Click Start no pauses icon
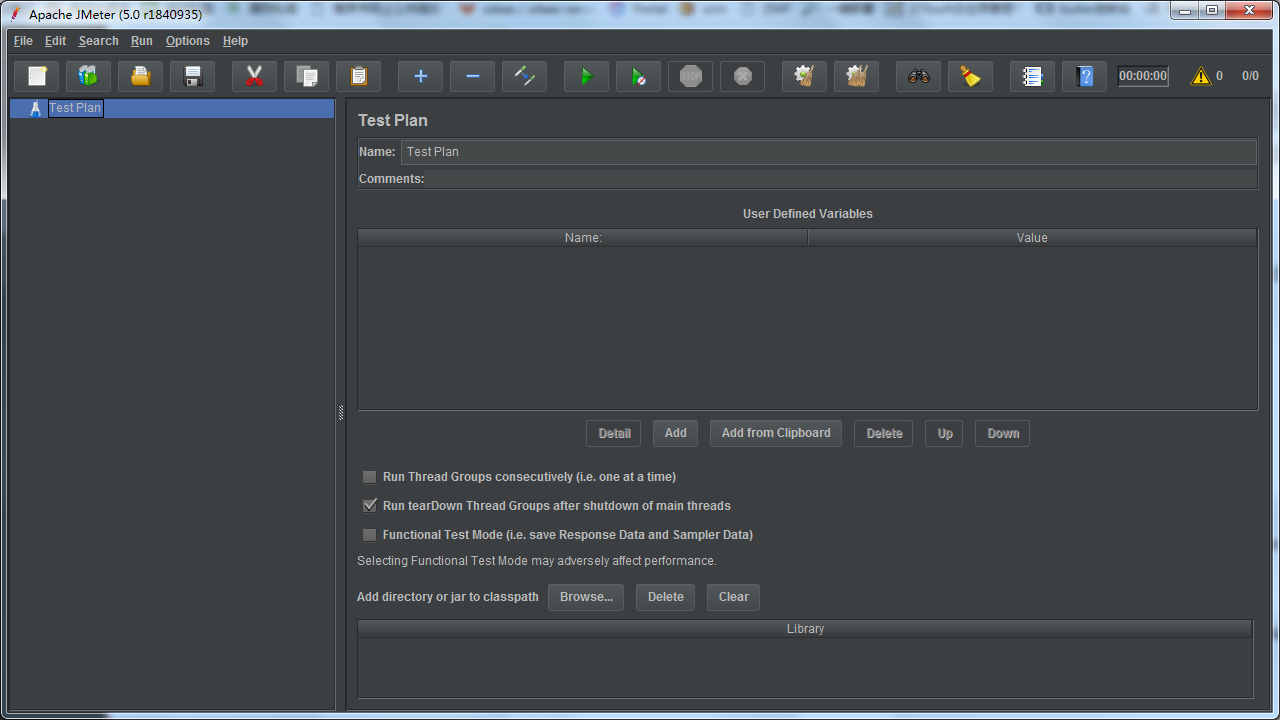This screenshot has width=1280, height=720. tap(639, 76)
